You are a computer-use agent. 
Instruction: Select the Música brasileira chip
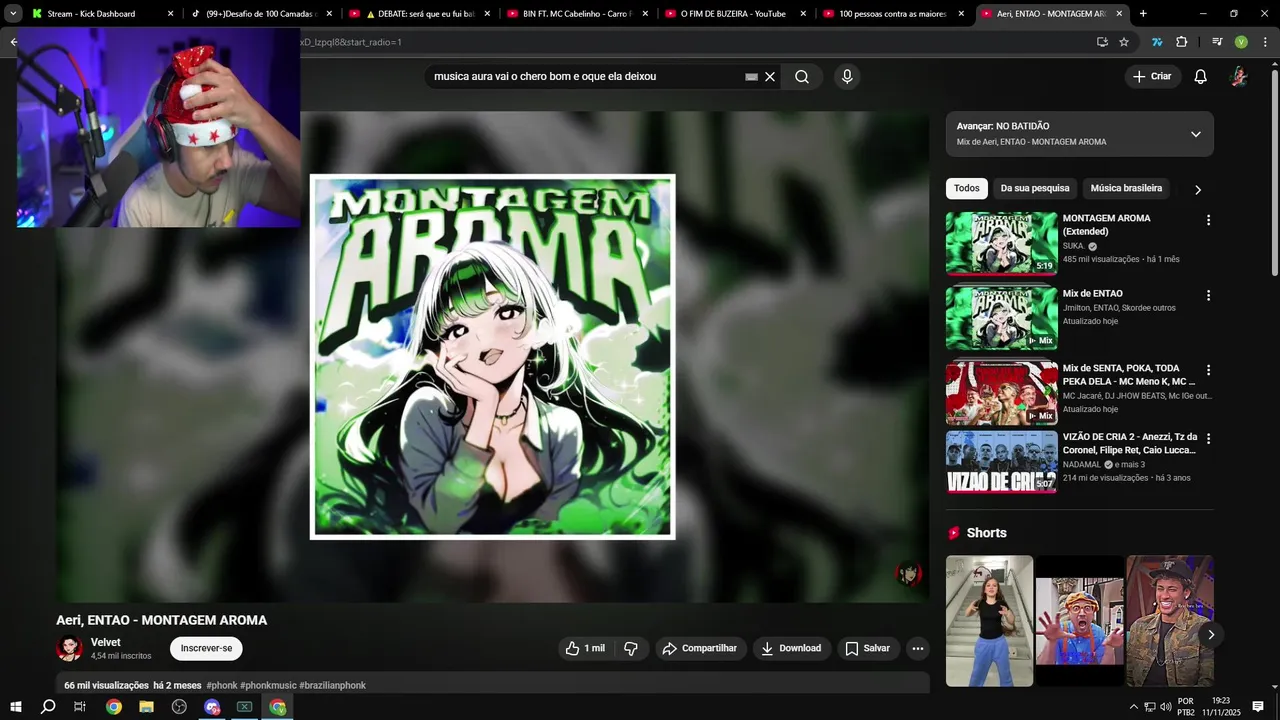click(1126, 188)
